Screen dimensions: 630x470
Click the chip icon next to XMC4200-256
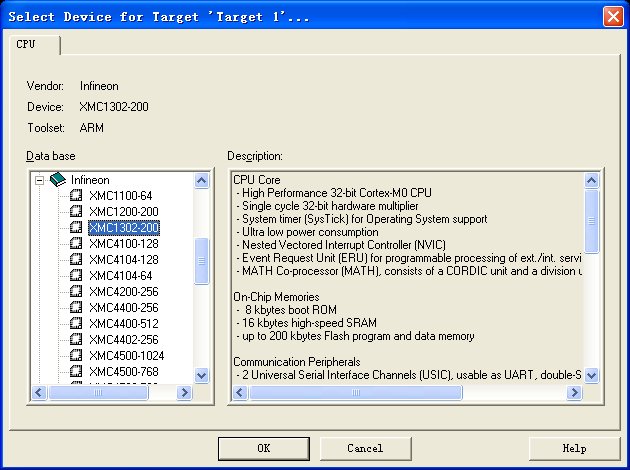tap(76, 292)
